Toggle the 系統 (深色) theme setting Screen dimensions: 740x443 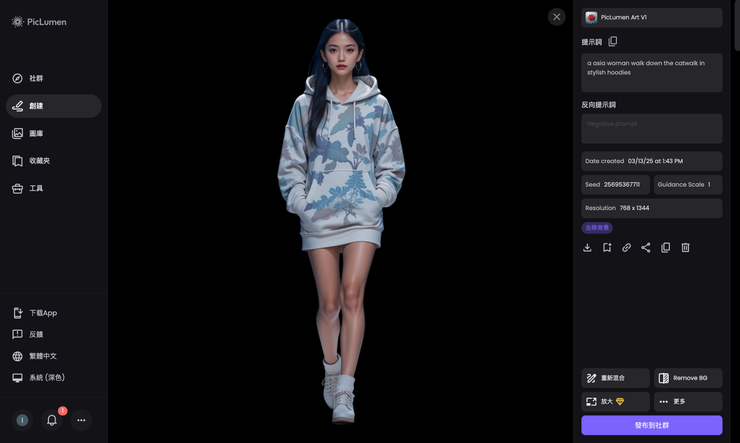(46, 378)
